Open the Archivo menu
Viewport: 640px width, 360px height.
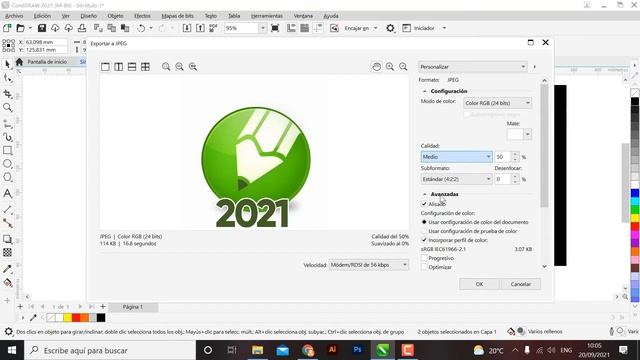point(14,16)
